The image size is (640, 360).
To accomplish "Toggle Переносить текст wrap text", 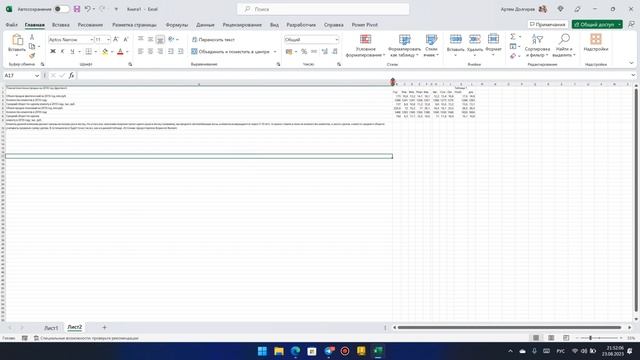I will click(213, 40).
